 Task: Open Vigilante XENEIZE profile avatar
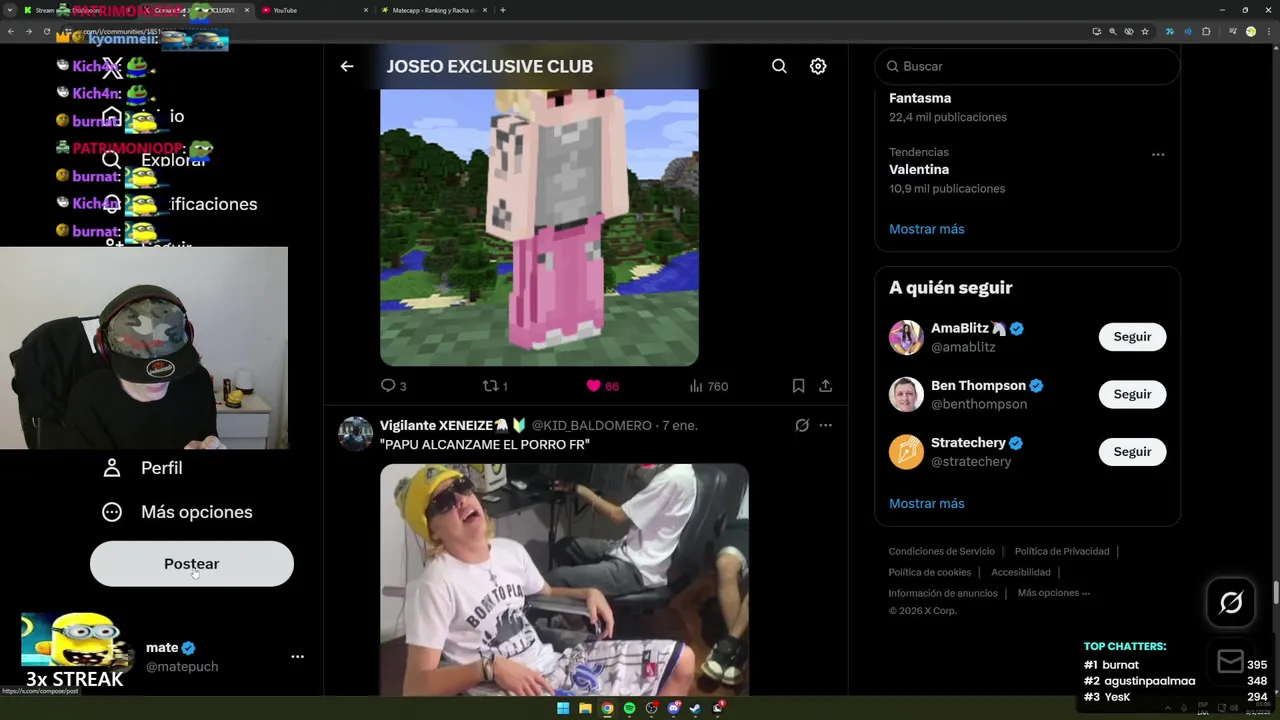(x=355, y=434)
